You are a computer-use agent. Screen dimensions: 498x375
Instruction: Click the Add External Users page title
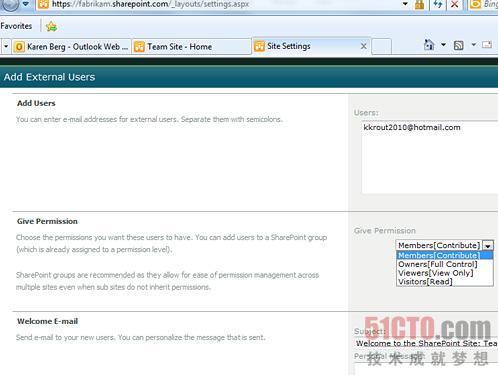[x=49, y=77]
